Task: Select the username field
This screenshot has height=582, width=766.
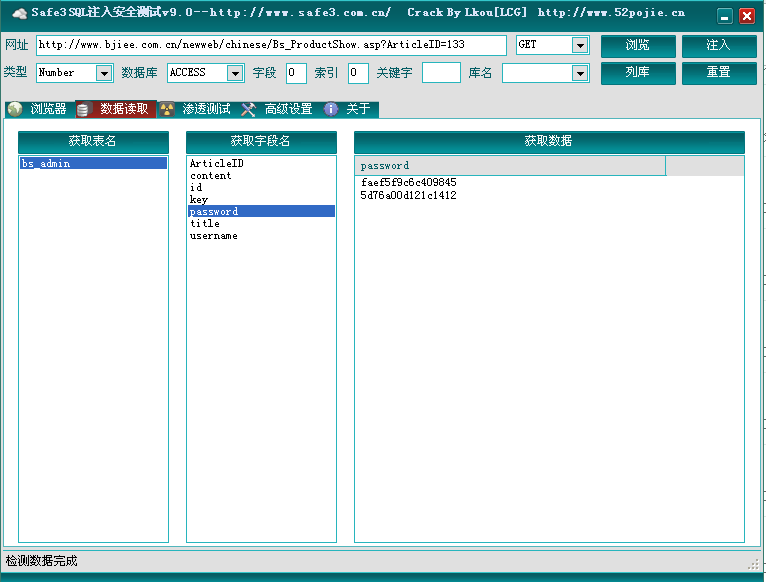Action: pos(261,236)
